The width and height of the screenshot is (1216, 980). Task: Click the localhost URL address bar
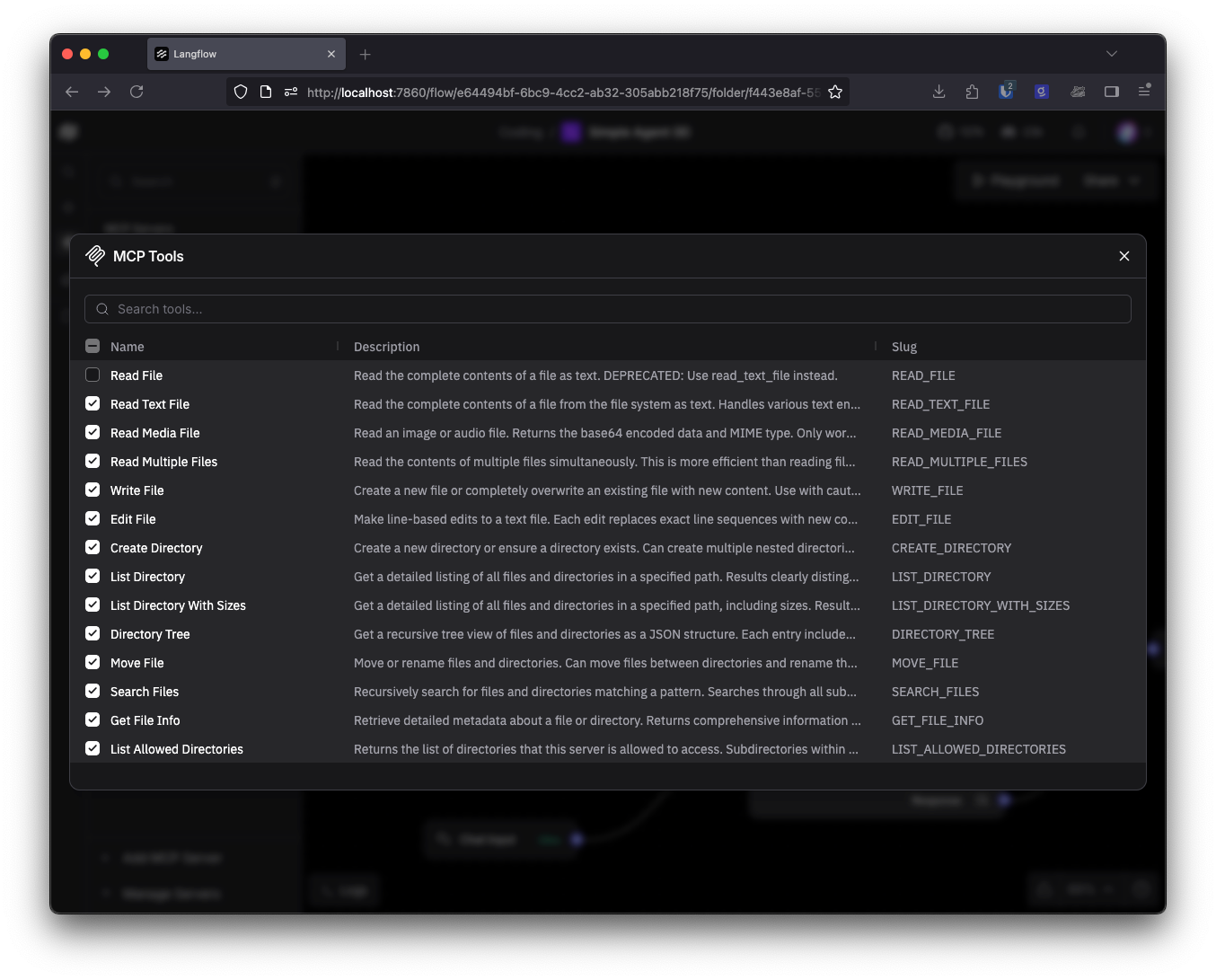(x=561, y=92)
